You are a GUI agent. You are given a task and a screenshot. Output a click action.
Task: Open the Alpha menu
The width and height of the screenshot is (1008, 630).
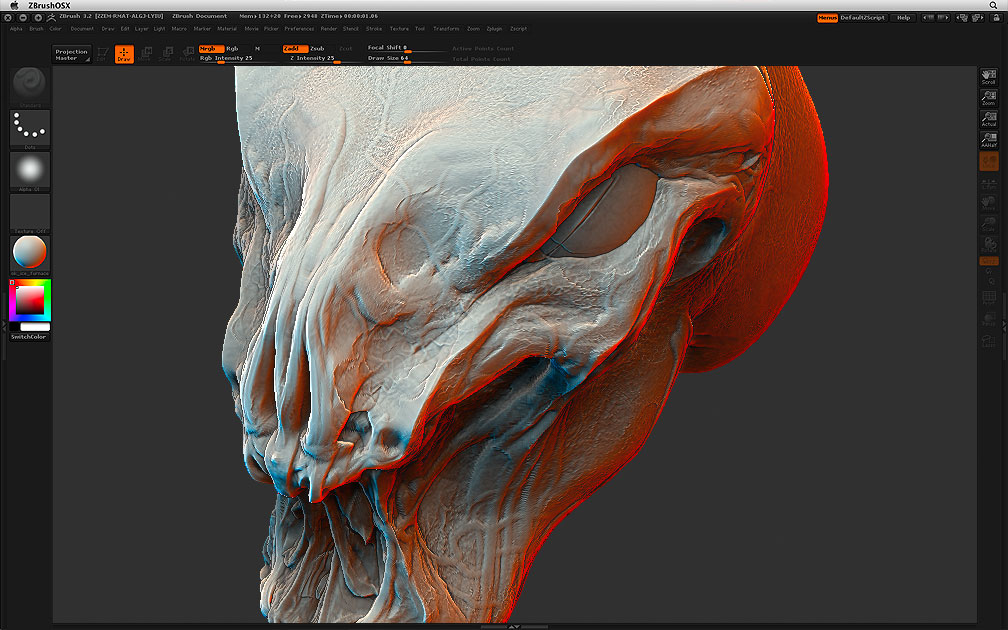coord(16,29)
